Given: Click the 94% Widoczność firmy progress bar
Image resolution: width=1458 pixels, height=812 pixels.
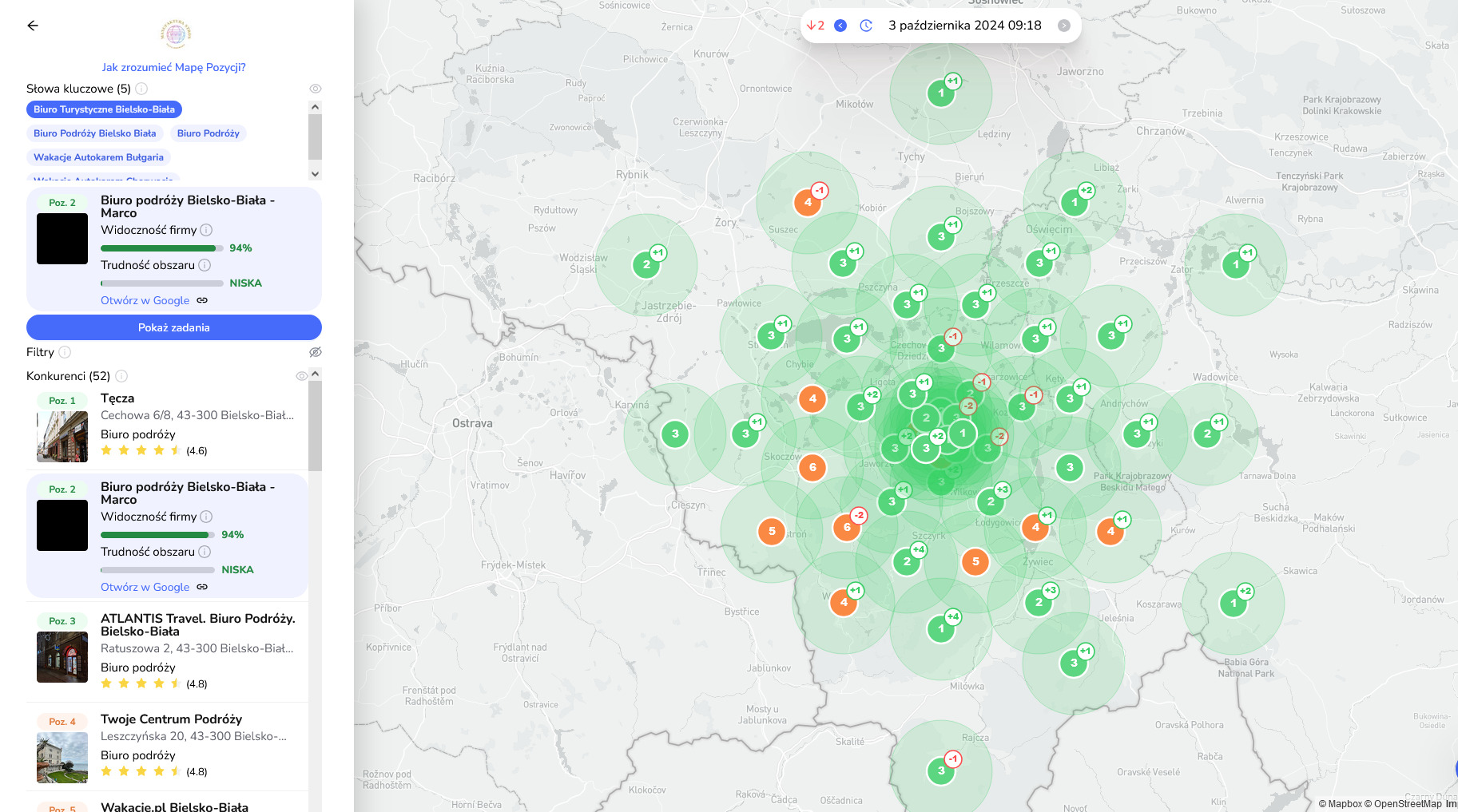Looking at the screenshot, I should [160, 248].
